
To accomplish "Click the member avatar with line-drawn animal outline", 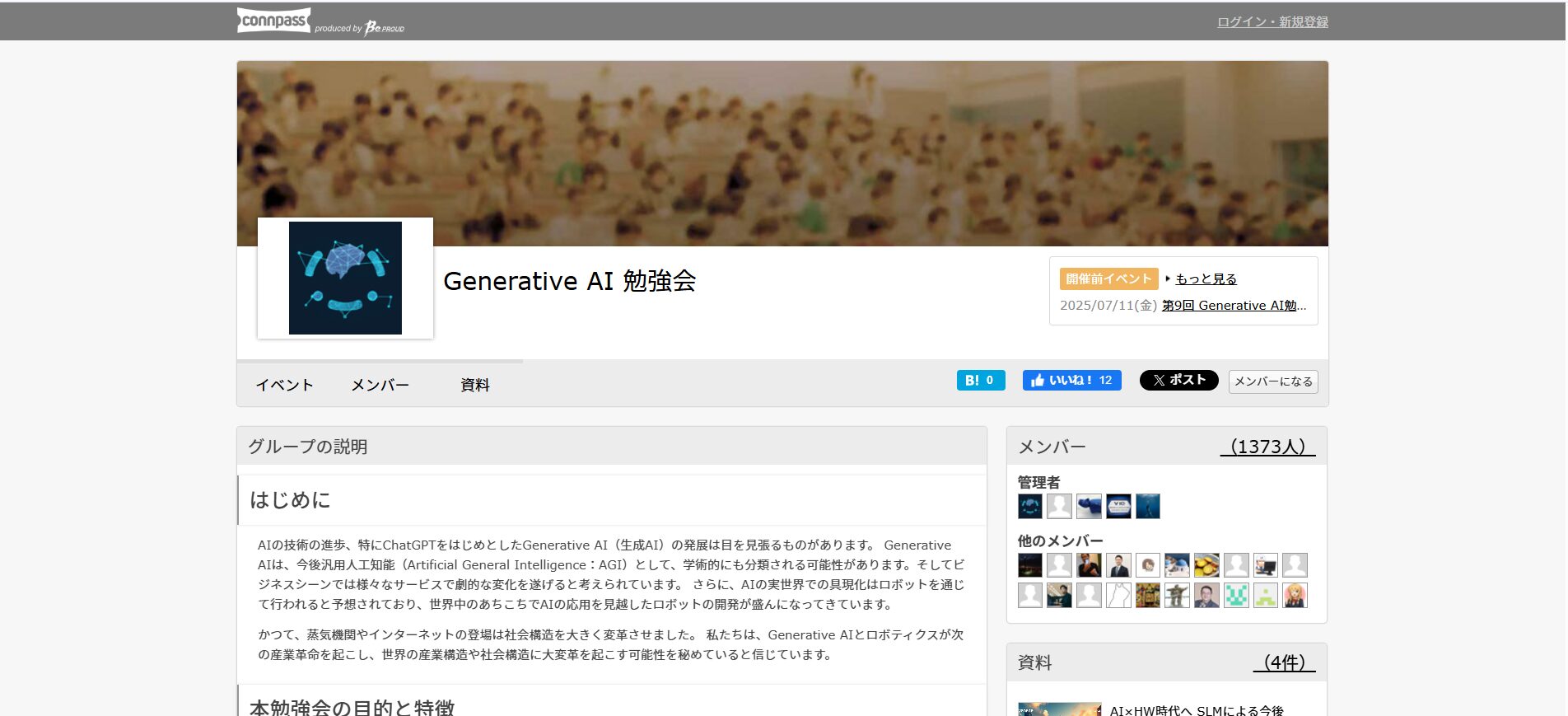I will point(1118,595).
